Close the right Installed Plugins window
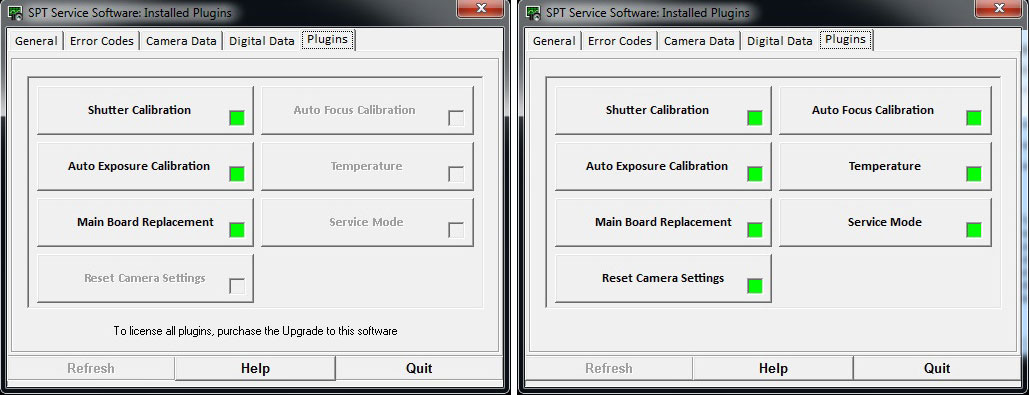This screenshot has width=1030, height=395. pyautogui.click(x=999, y=9)
